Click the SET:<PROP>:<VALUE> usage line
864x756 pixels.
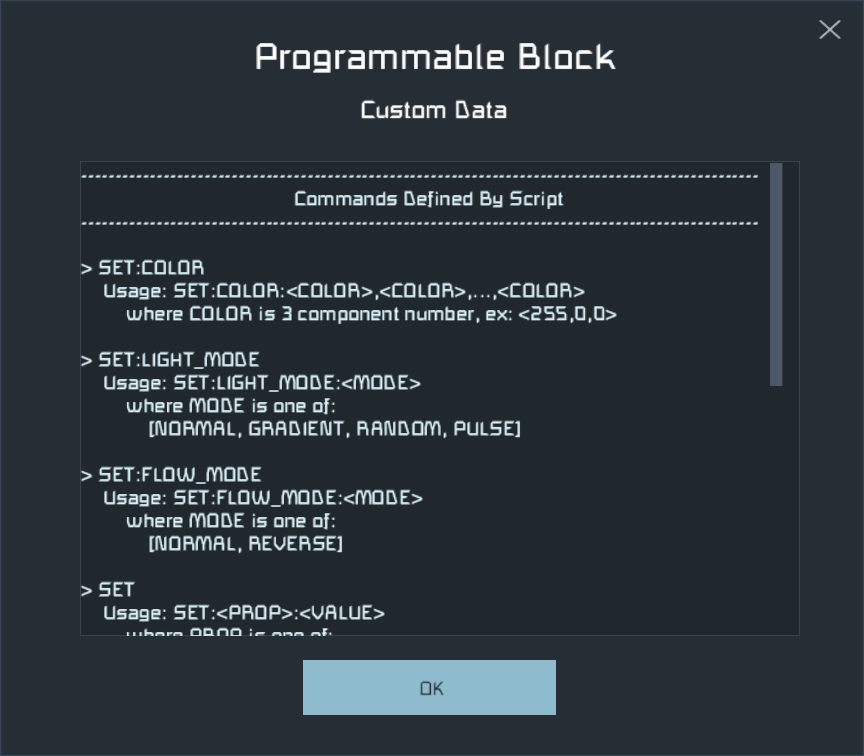click(x=244, y=613)
